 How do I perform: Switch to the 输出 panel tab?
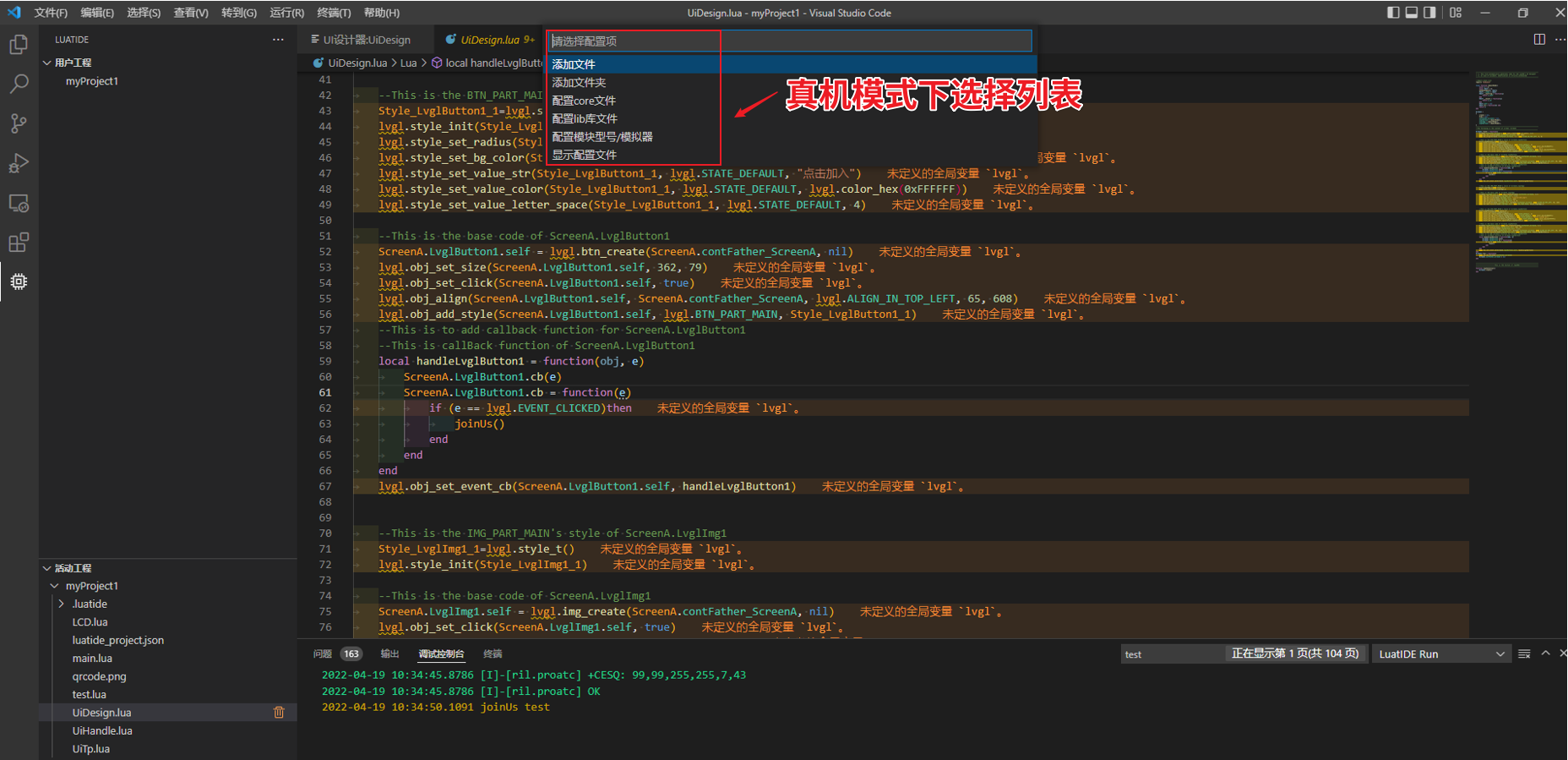pyautogui.click(x=389, y=654)
